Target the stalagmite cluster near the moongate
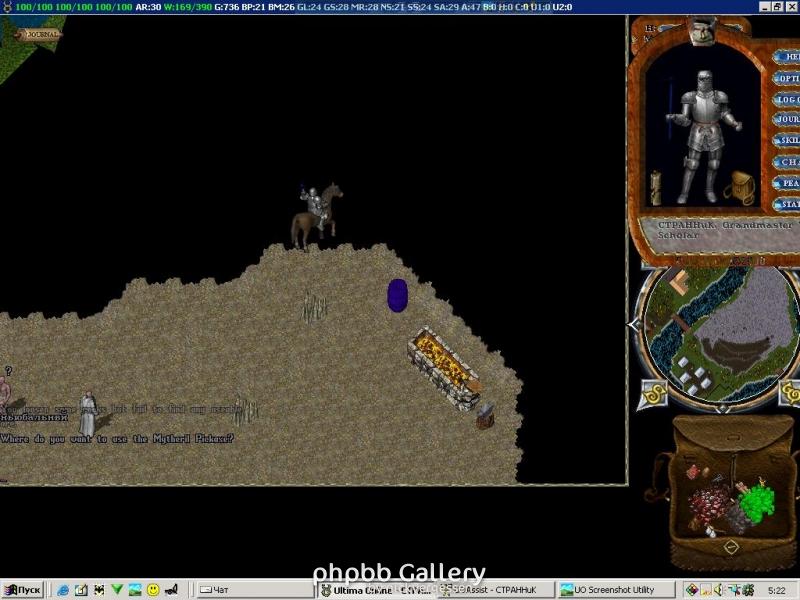The width and height of the screenshot is (800, 600). 314,307
